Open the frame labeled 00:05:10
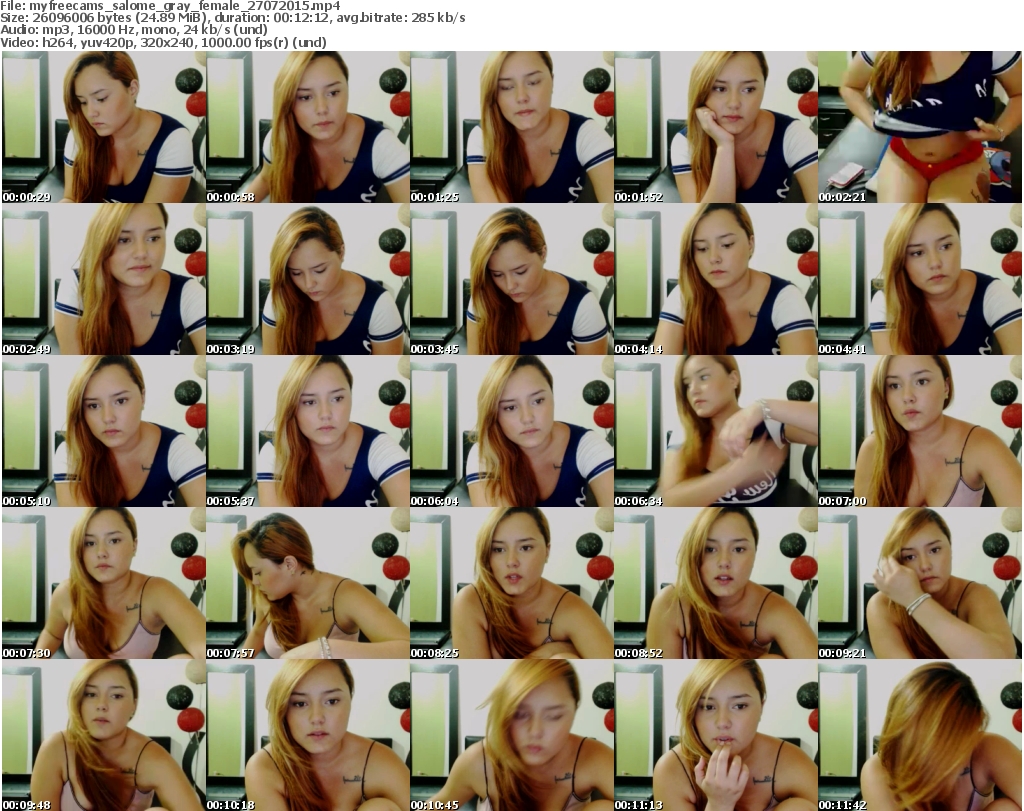 (104, 431)
